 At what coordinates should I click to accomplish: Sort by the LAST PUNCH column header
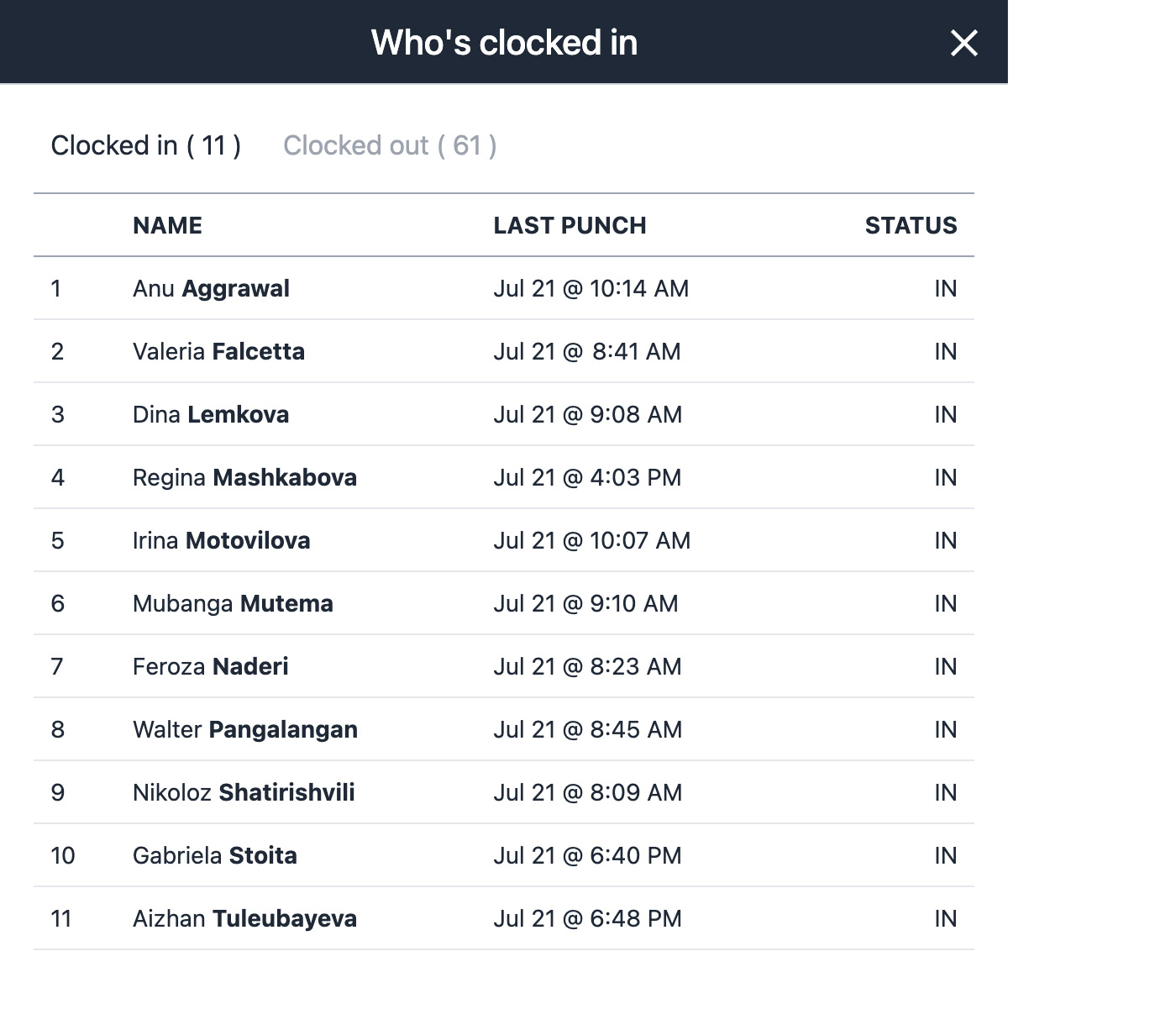[x=570, y=225]
